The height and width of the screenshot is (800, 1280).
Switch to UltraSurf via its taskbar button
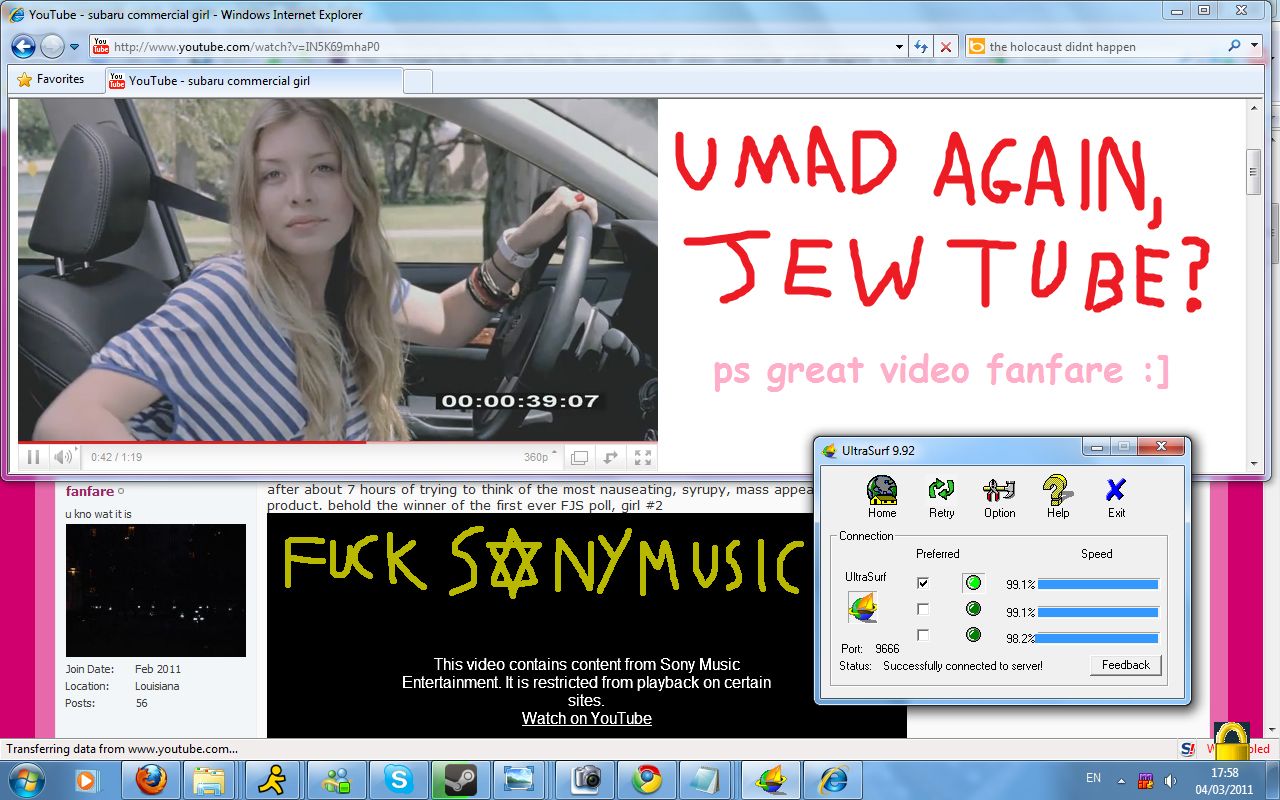click(770, 779)
